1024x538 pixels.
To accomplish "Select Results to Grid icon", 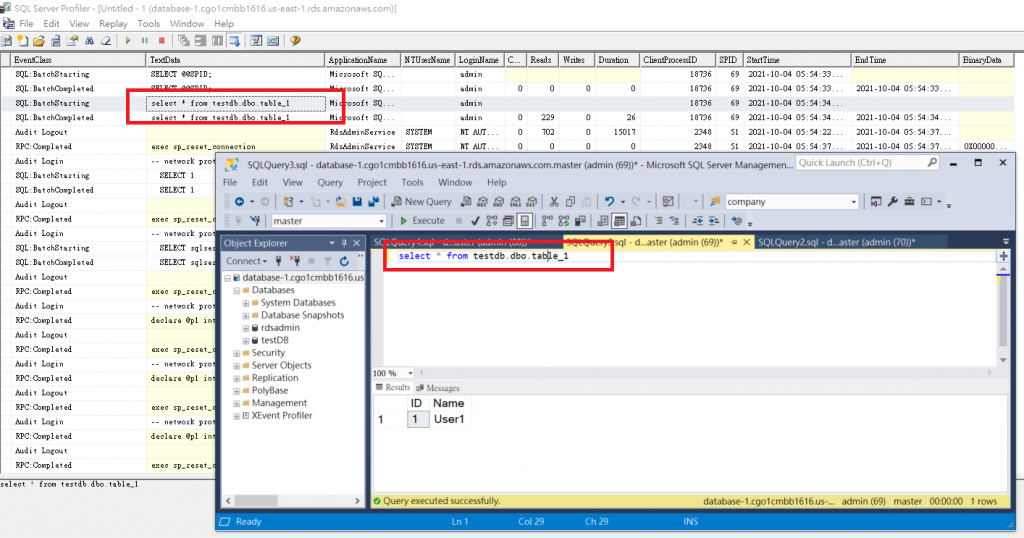I will 619,221.
